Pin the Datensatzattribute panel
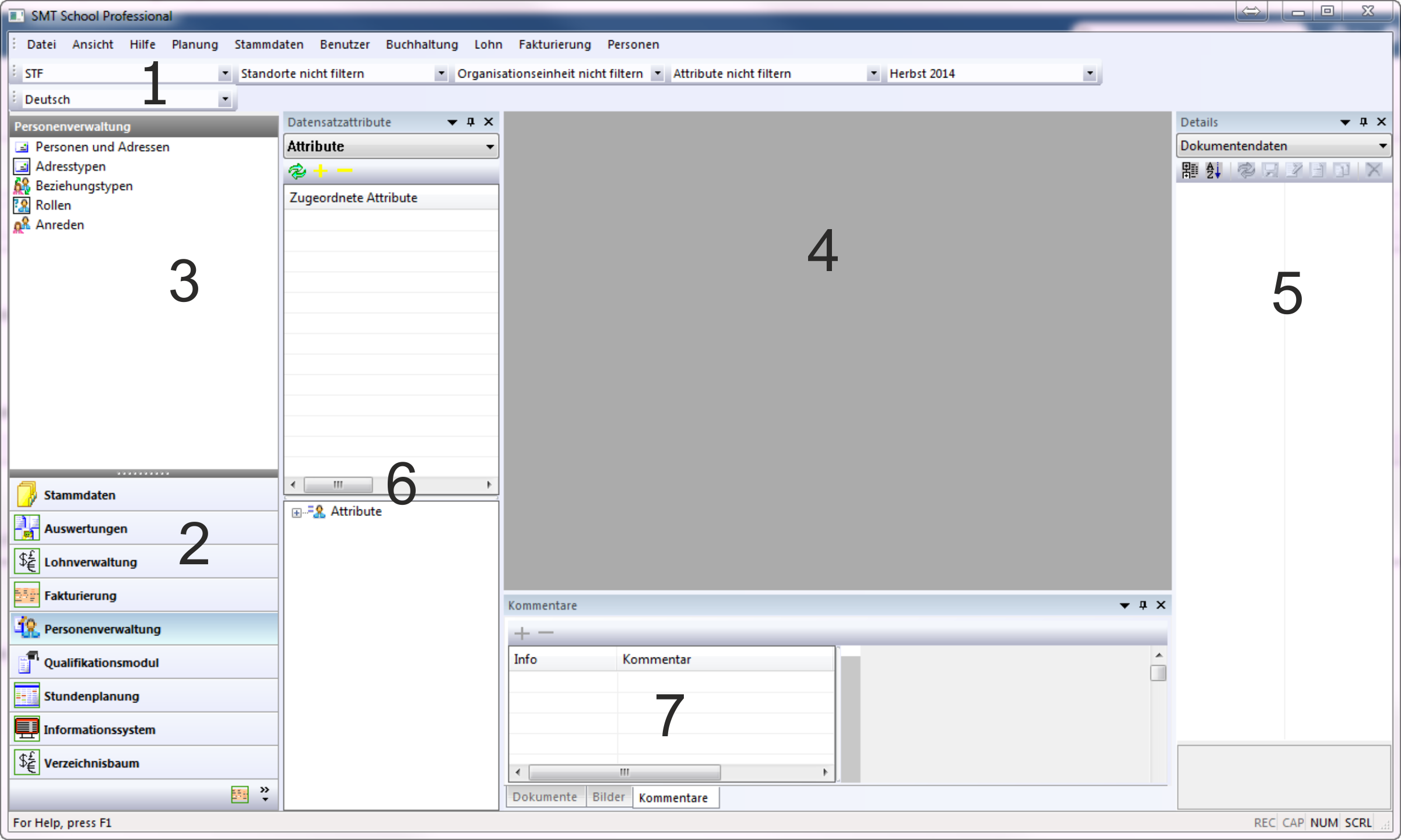This screenshot has width=1401, height=840. [x=470, y=122]
